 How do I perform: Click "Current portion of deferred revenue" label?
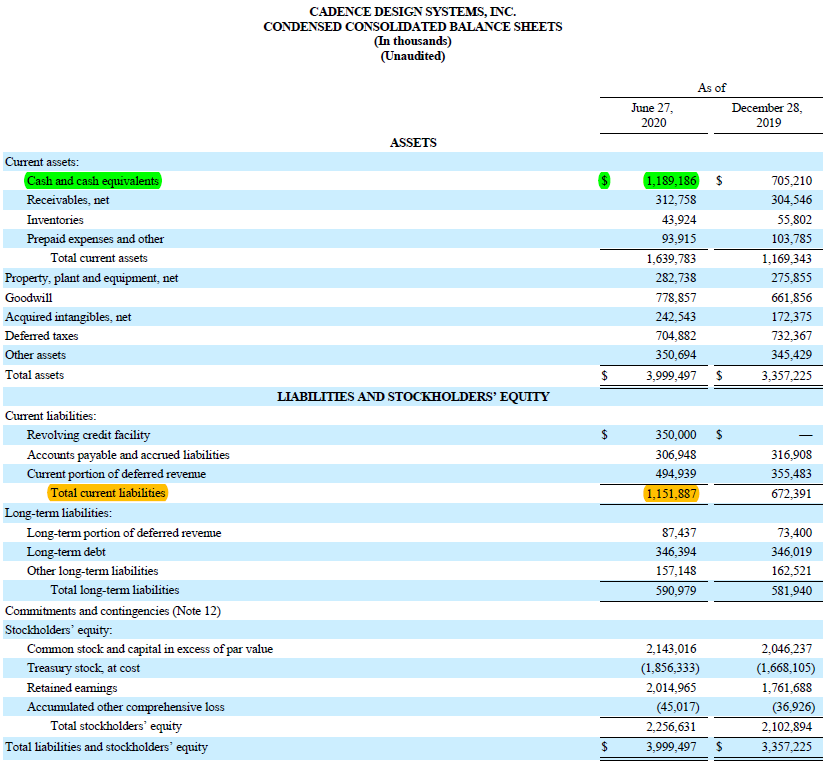coord(116,474)
